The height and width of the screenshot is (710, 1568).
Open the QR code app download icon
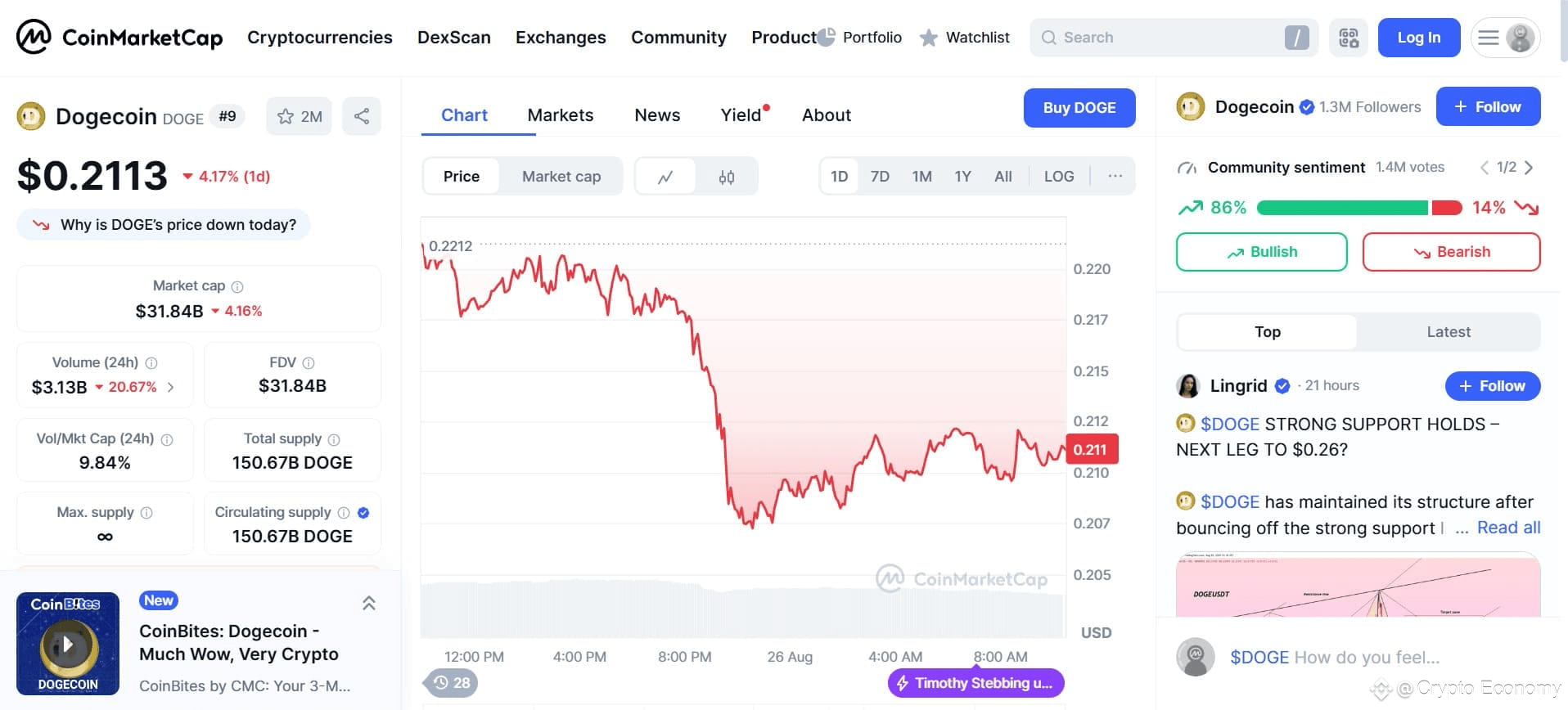(1349, 38)
